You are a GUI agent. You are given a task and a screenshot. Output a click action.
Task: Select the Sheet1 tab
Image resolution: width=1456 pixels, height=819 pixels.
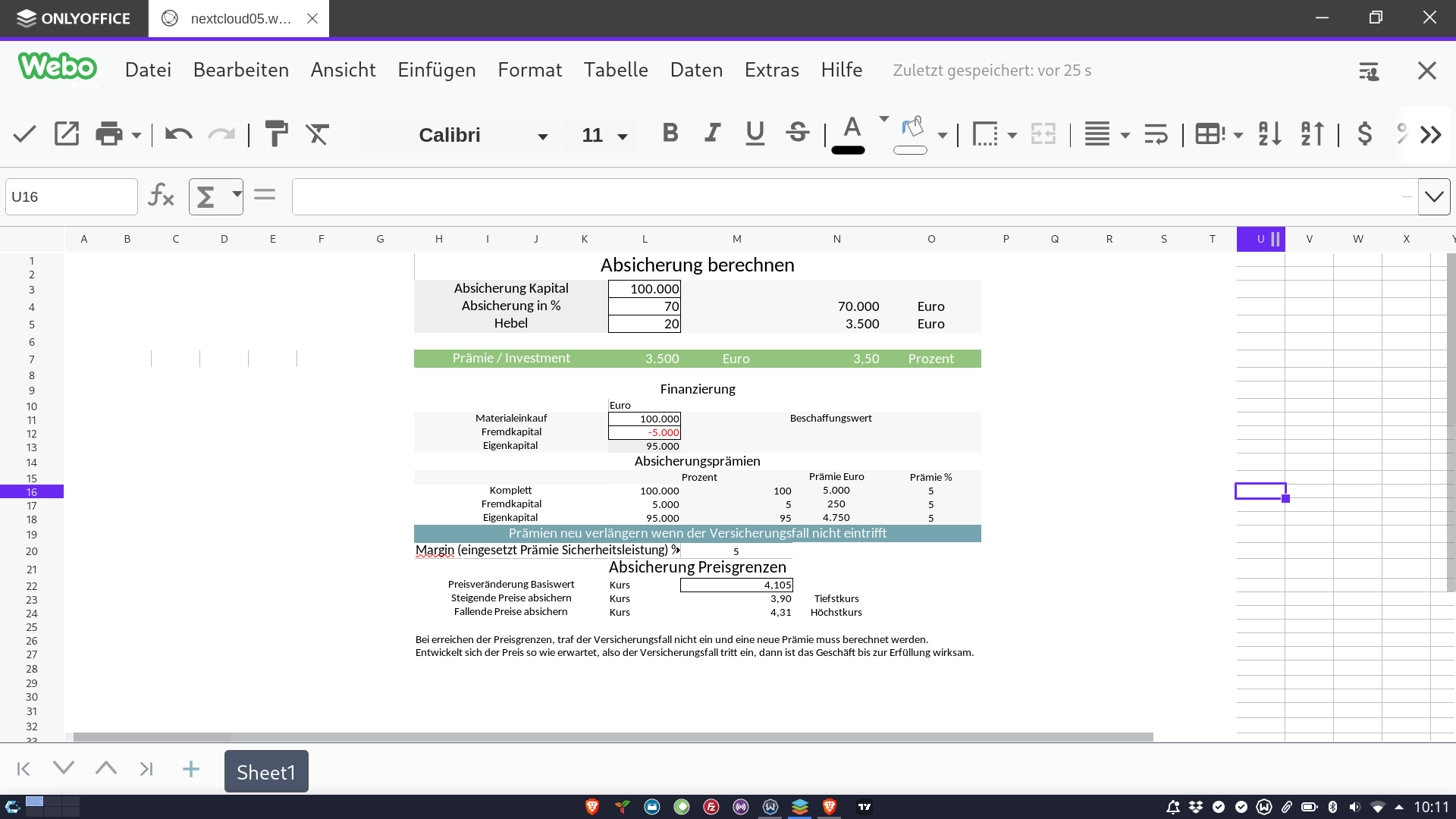[x=266, y=772]
